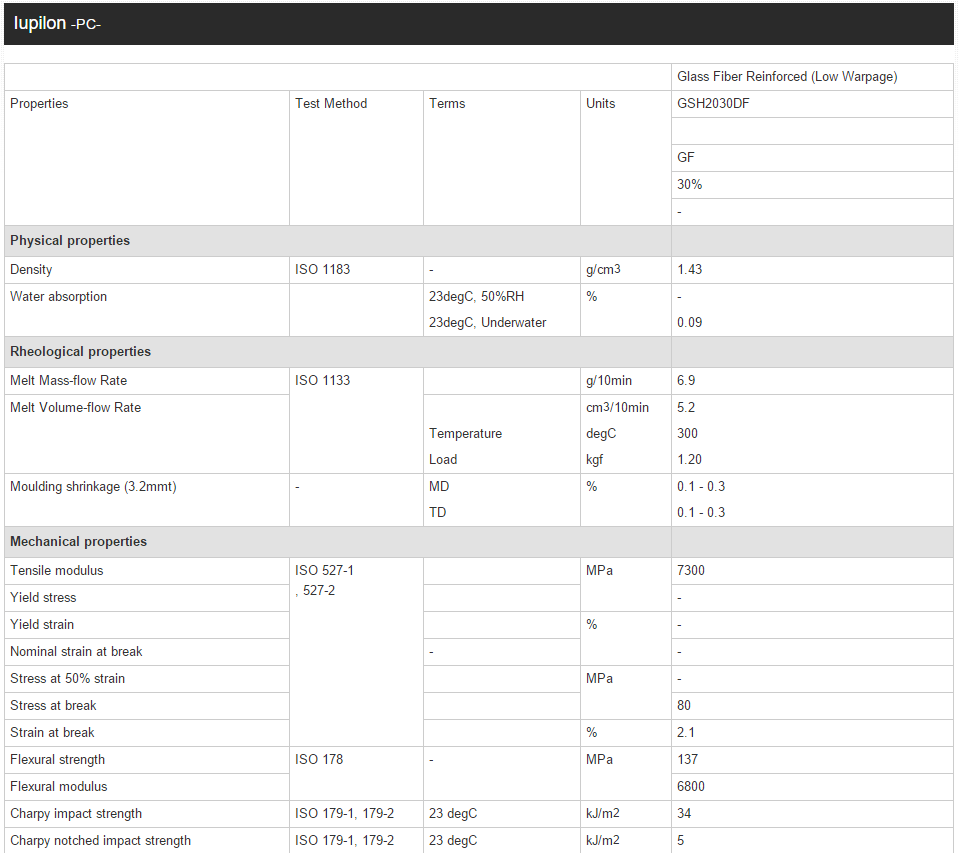The image size is (959, 853).
Task: Click the Iupilon -PC- header title
Action: click(57, 24)
